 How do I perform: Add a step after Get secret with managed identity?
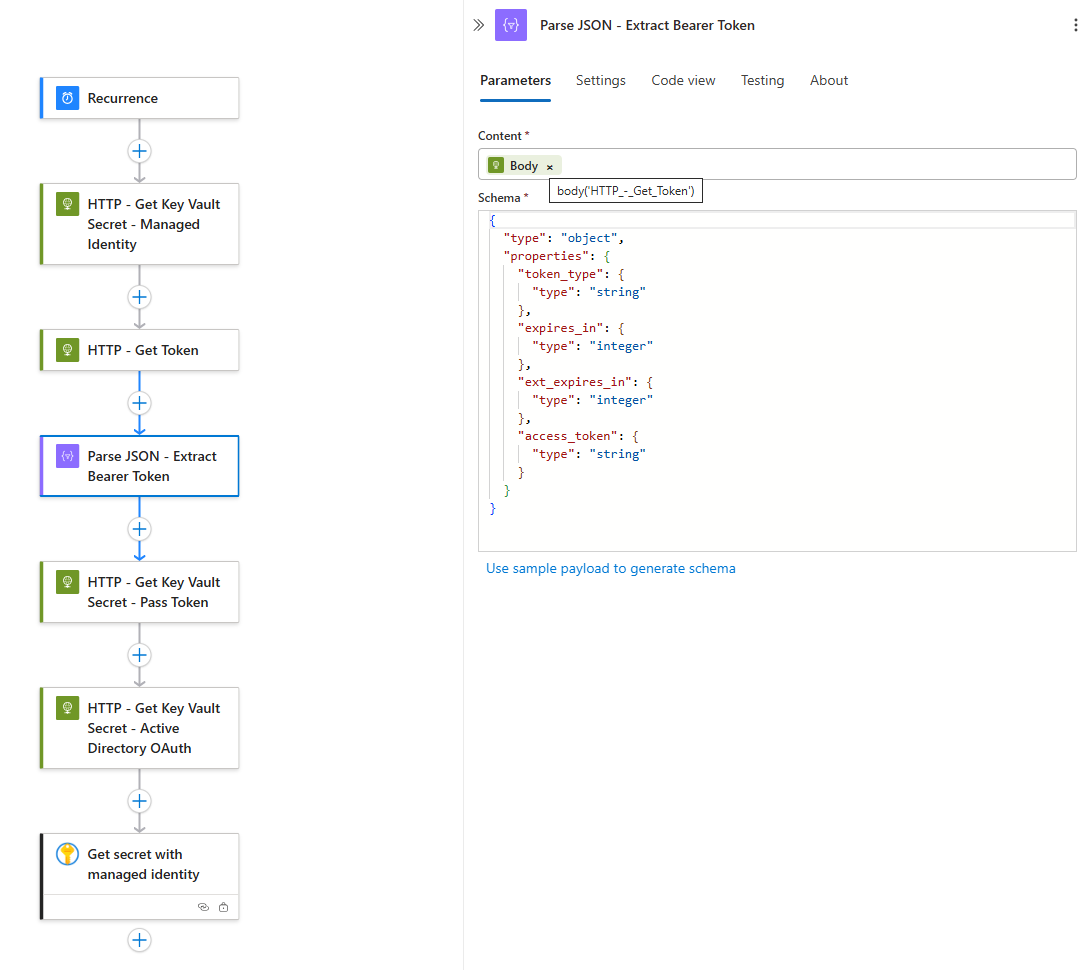(139, 940)
